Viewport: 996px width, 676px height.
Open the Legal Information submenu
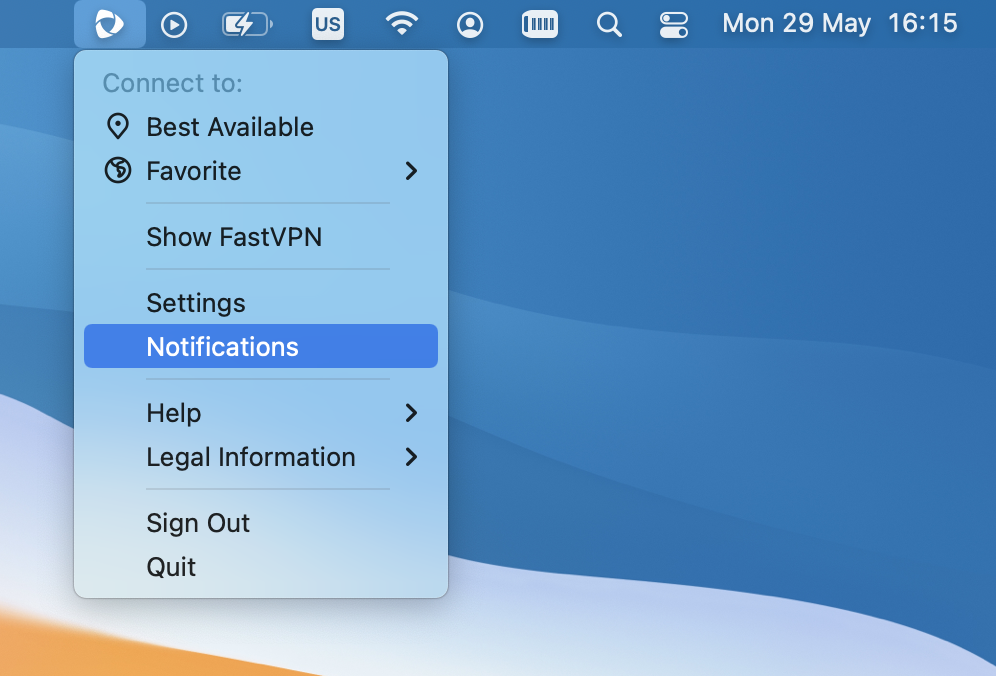[x=261, y=457]
